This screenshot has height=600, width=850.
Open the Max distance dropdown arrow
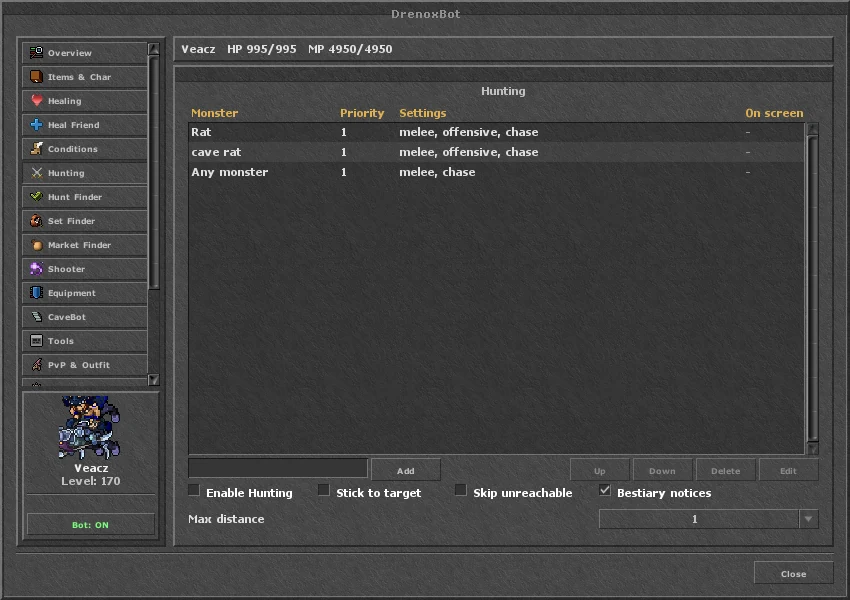coord(808,519)
